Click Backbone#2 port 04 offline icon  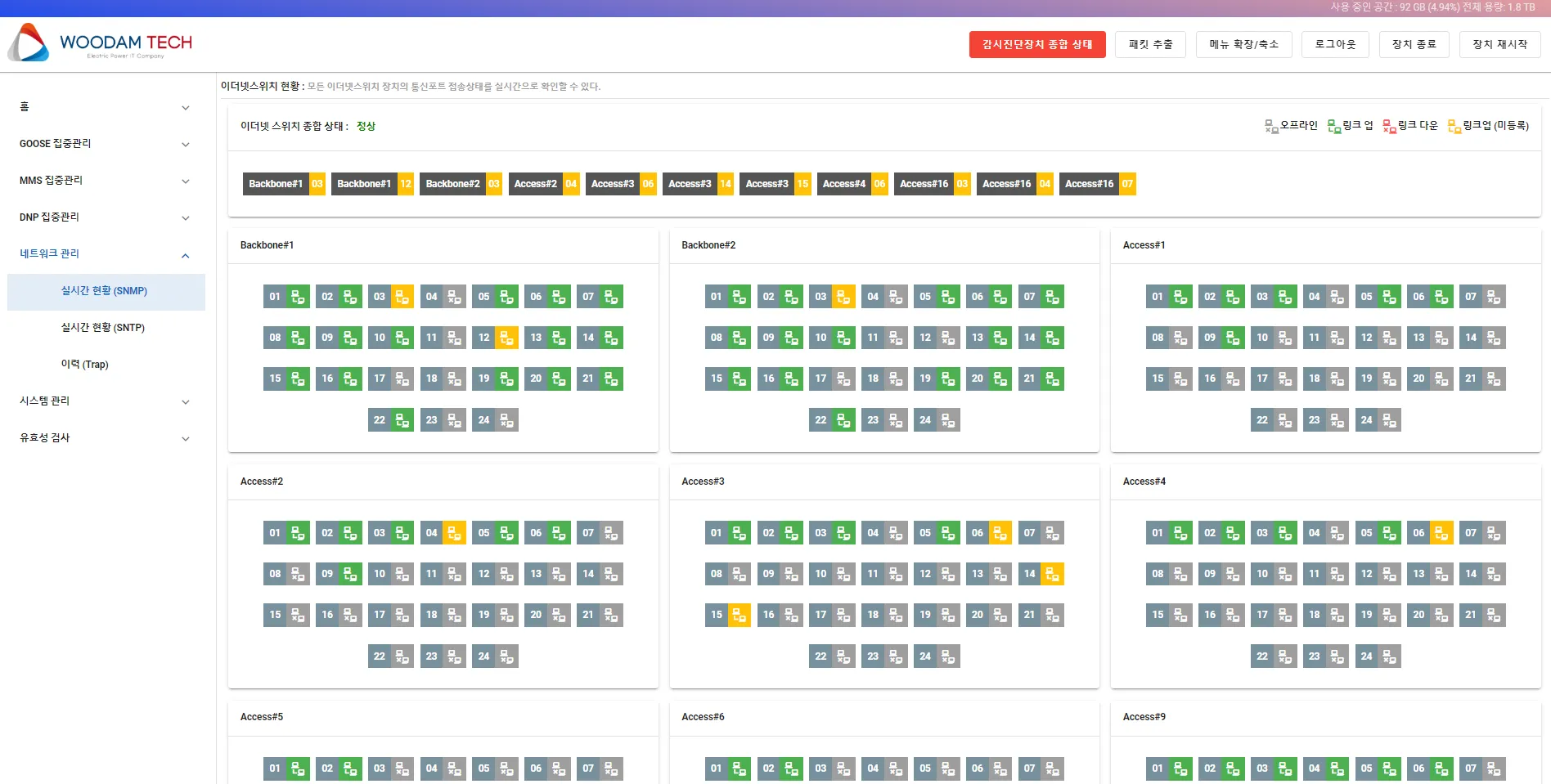896,297
